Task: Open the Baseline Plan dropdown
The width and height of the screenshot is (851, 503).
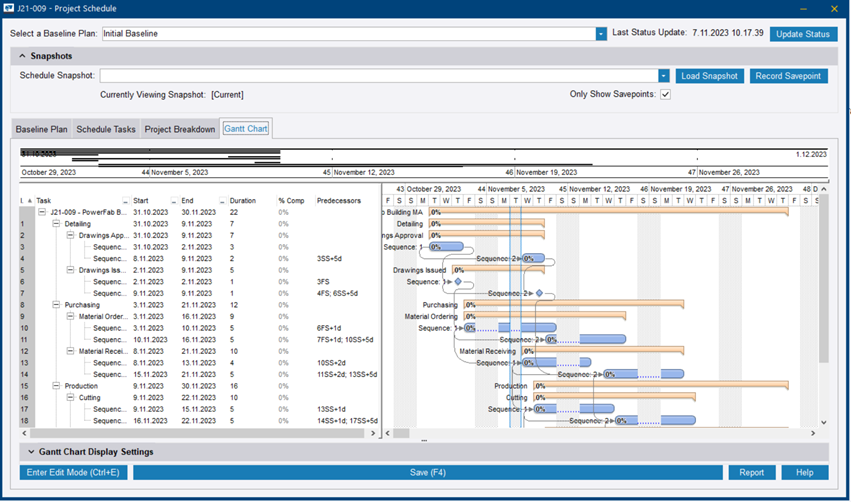Action: tap(601, 34)
